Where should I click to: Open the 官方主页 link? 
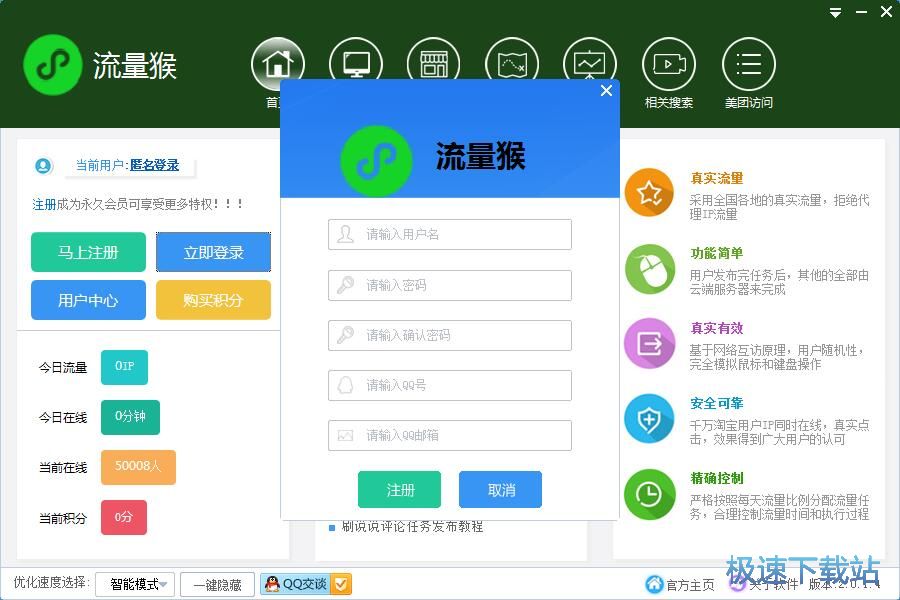tap(690, 584)
